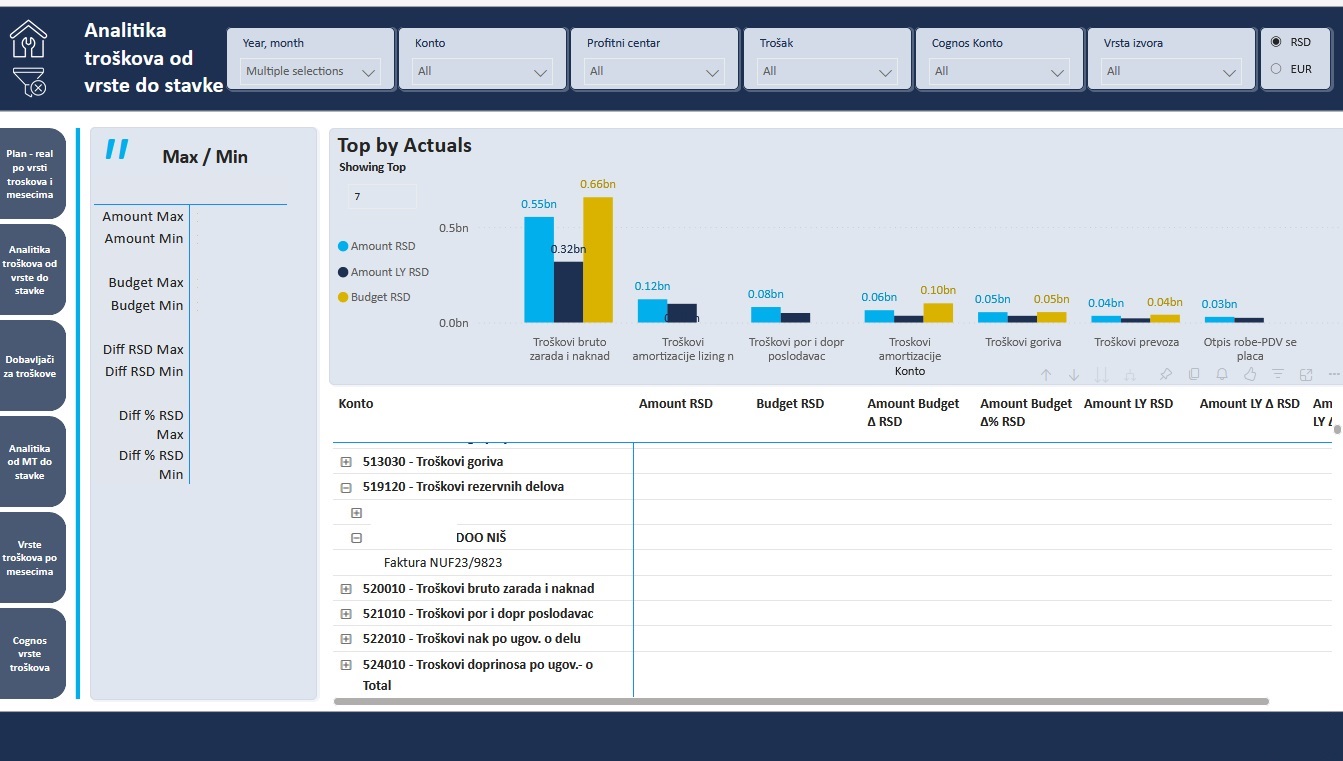Viewport: 1343px width, 761px height.
Task: Open the Trošak filter dropdown
Action: [827, 71]
